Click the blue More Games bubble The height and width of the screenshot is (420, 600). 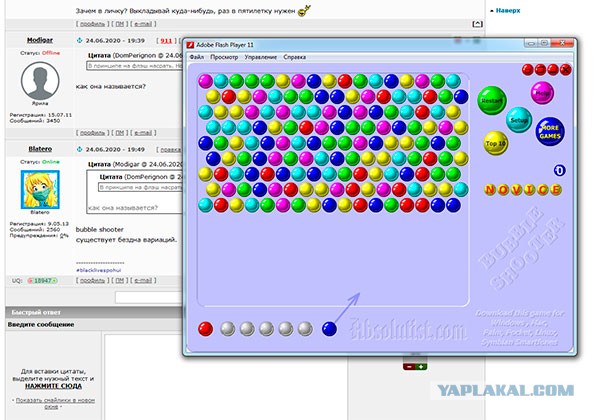click(550, 132)
